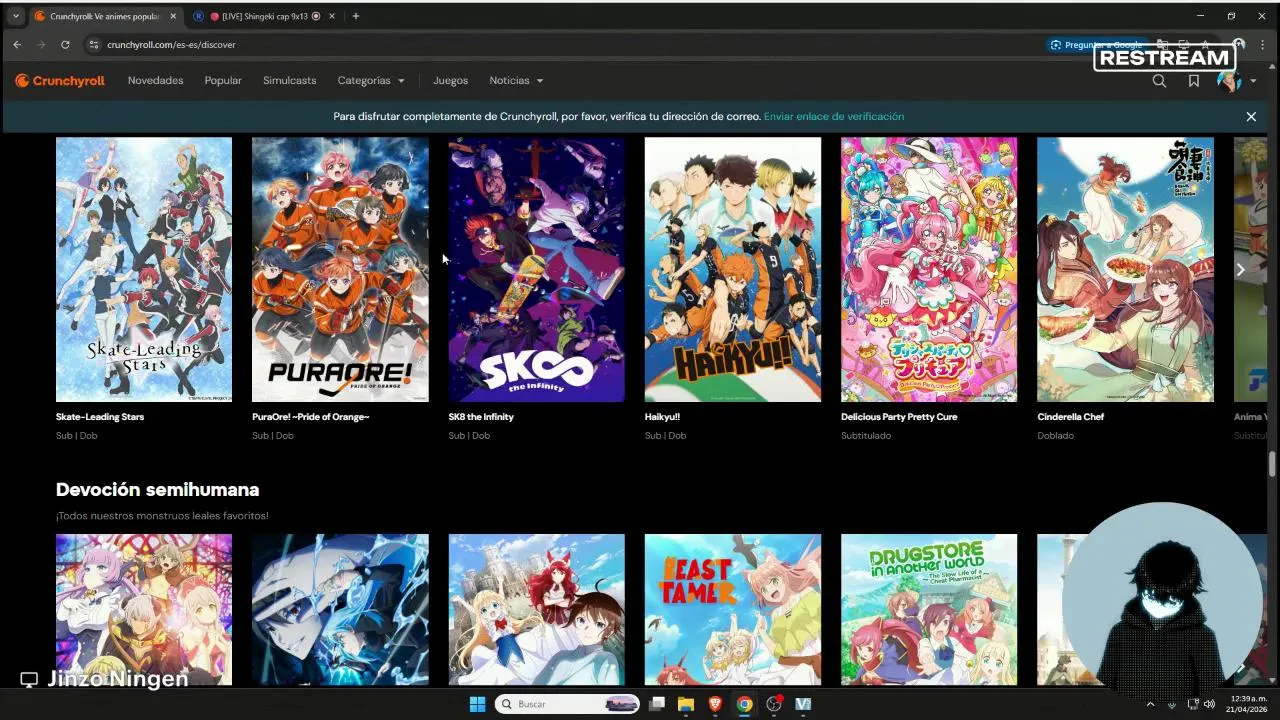Screen dimensions: 1280x720
Task: Expand the Categorías dropdown
Action: click(x=371, y=81)
